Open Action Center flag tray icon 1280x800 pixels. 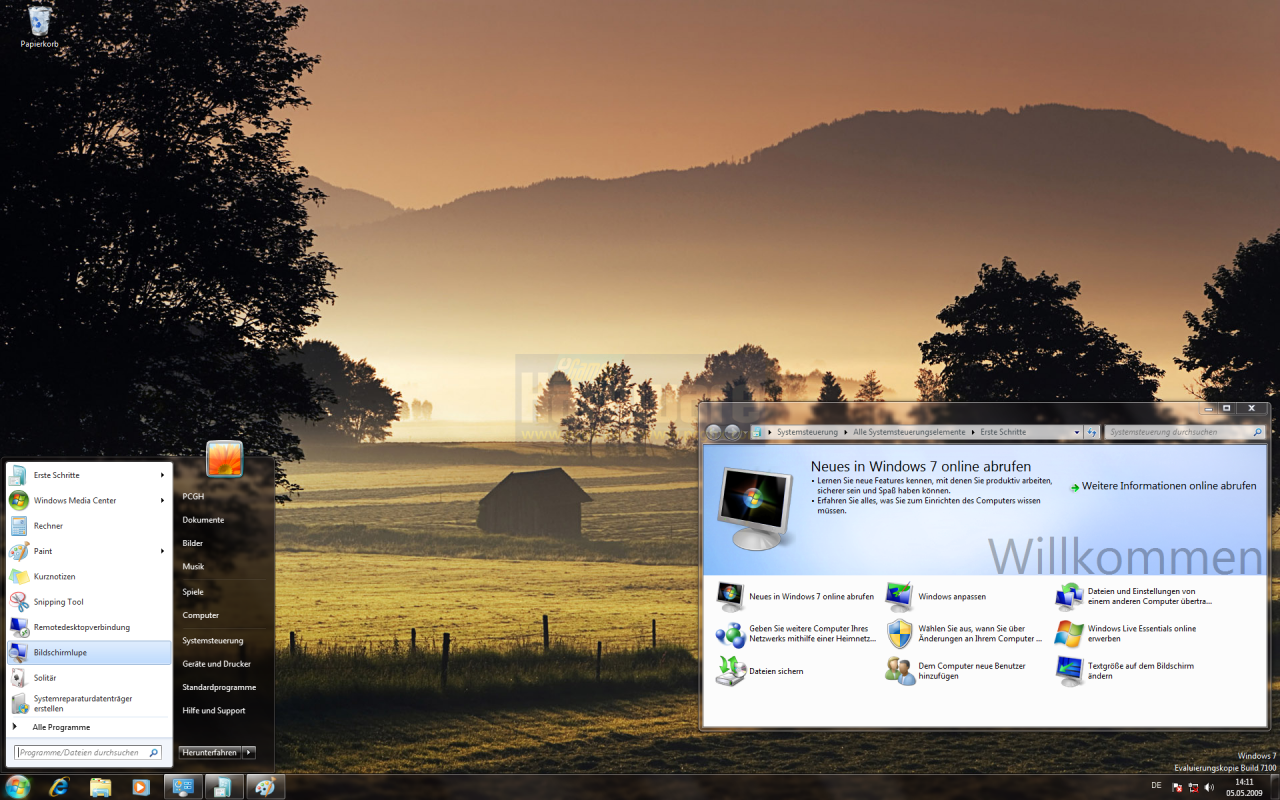click(x=1176, y=787)
